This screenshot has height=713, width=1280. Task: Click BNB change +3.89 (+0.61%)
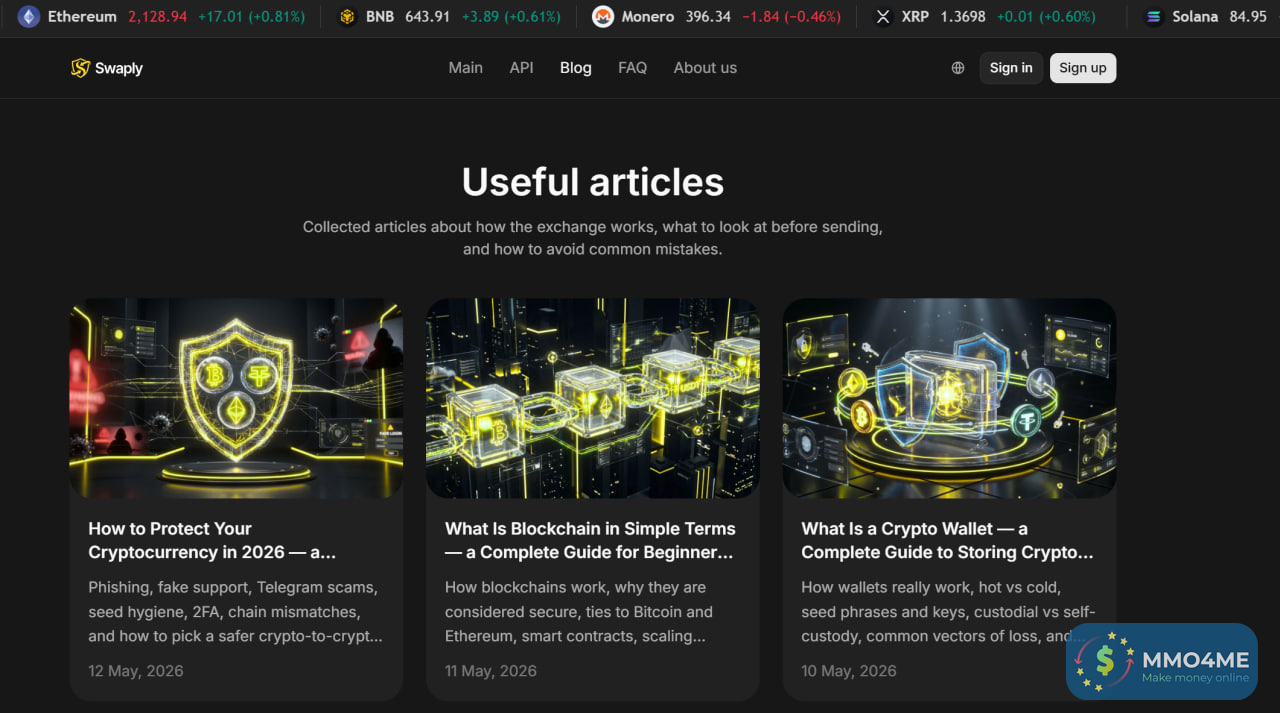pos(510,17)
